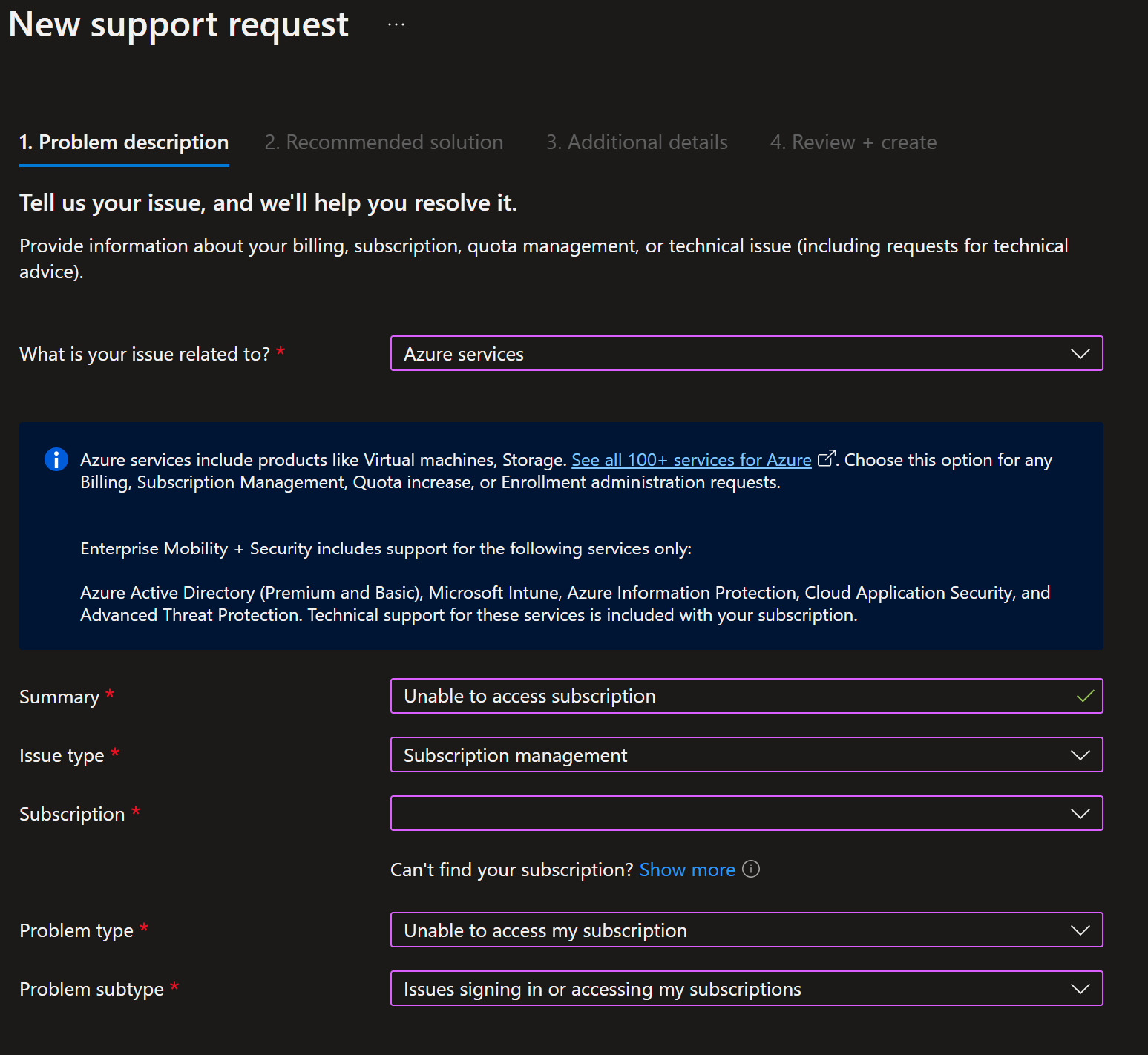Screen dimensions: 1148x1055
Task: Click the Show more link
Action: (687, 870)
